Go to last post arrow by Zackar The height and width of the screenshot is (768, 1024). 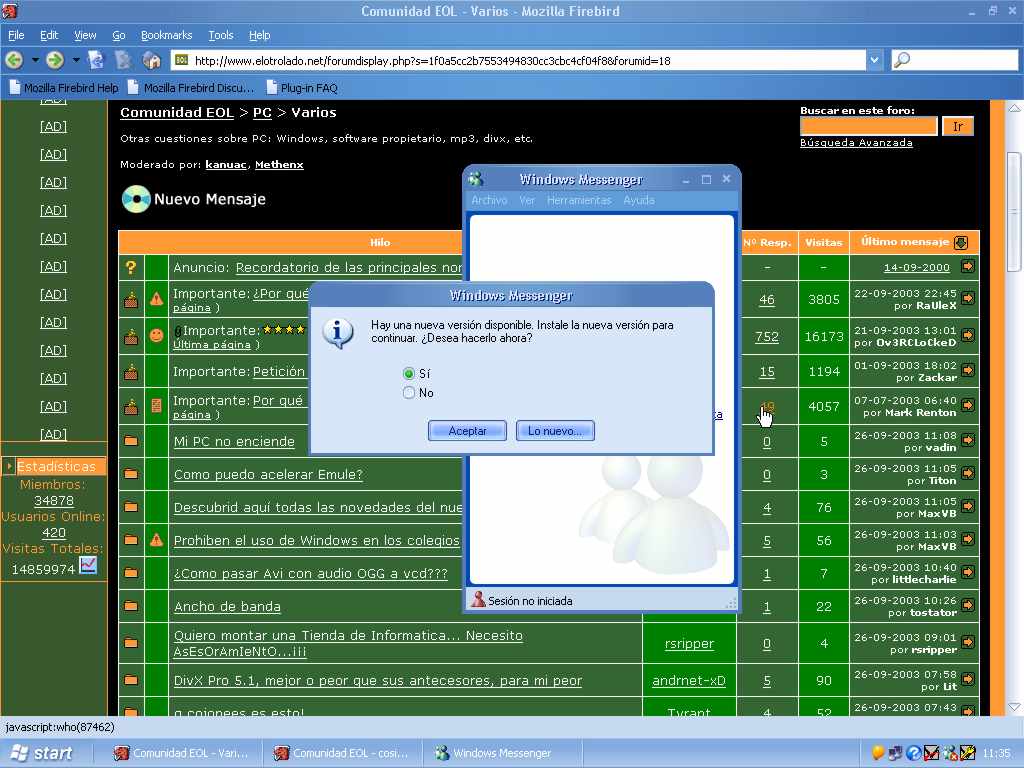pyautogui.click(x=968, y=370)
